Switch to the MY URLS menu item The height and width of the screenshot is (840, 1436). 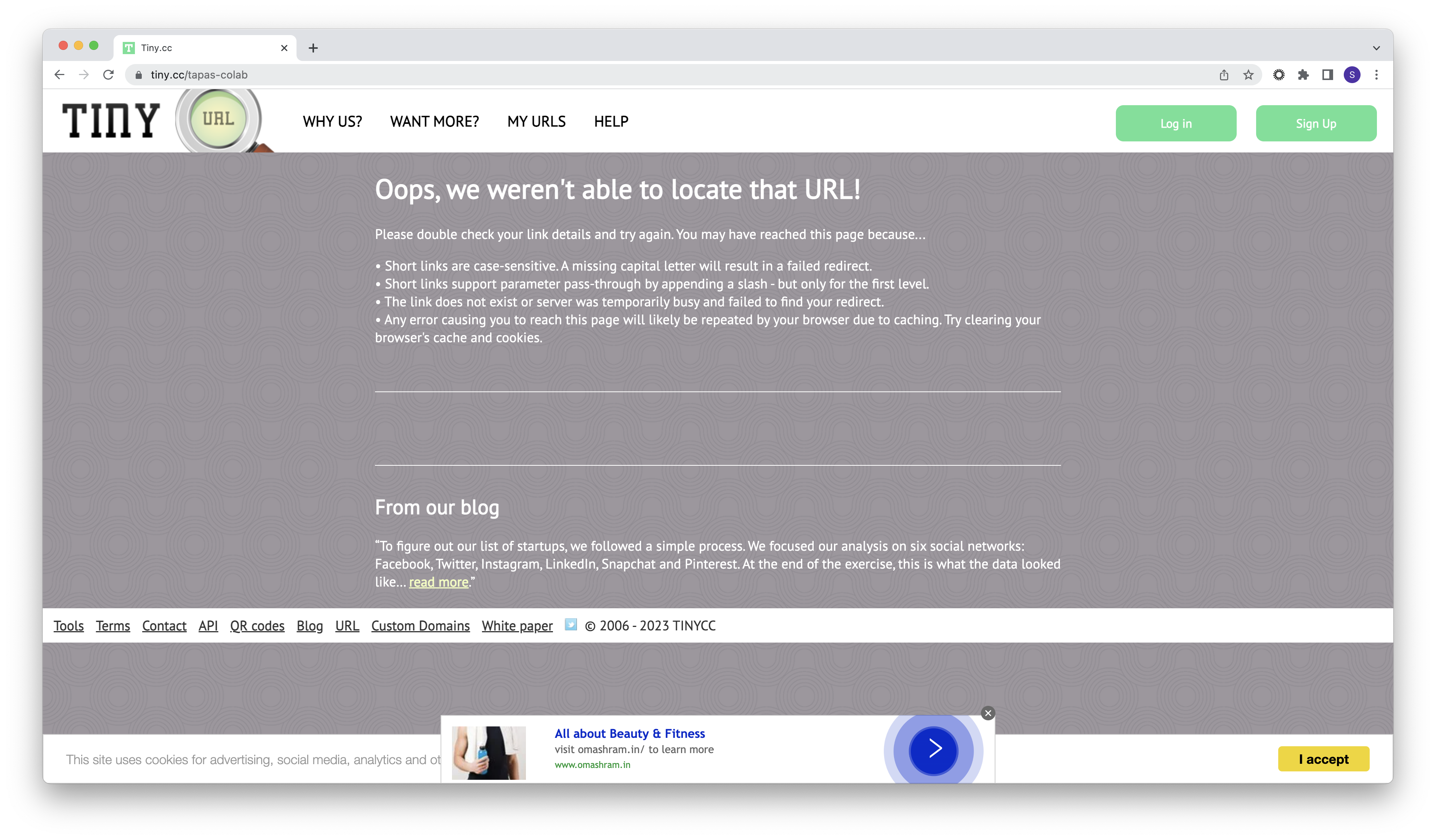click(x=536, y=121)
